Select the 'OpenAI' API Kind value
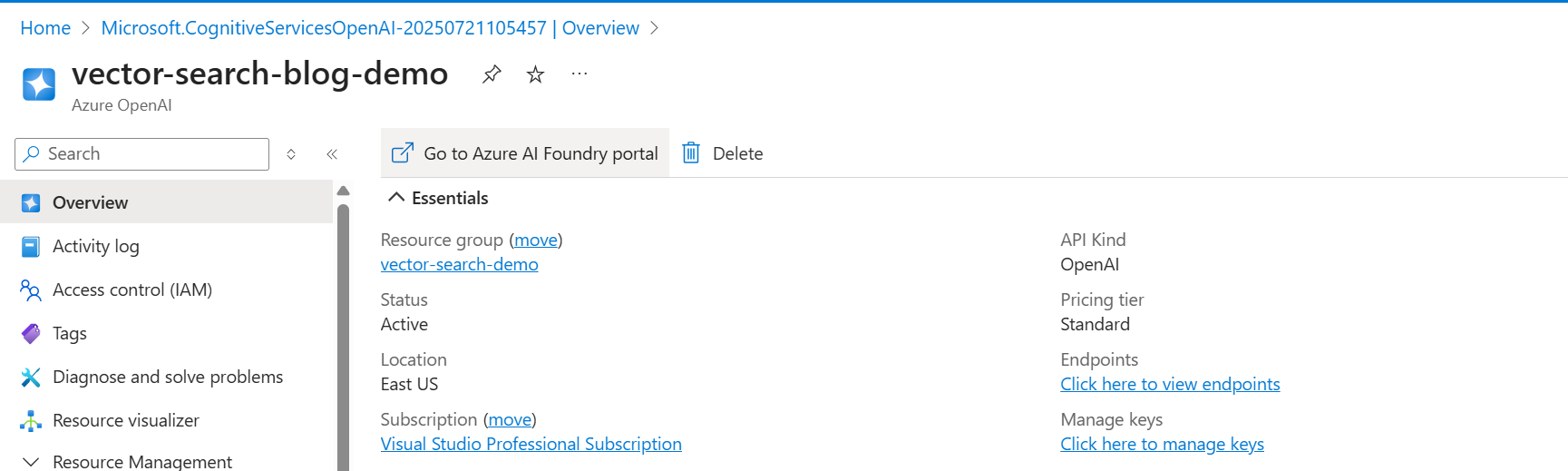Image resolution: width=1568 pixels, height=471 pixels. (1089, 264)
